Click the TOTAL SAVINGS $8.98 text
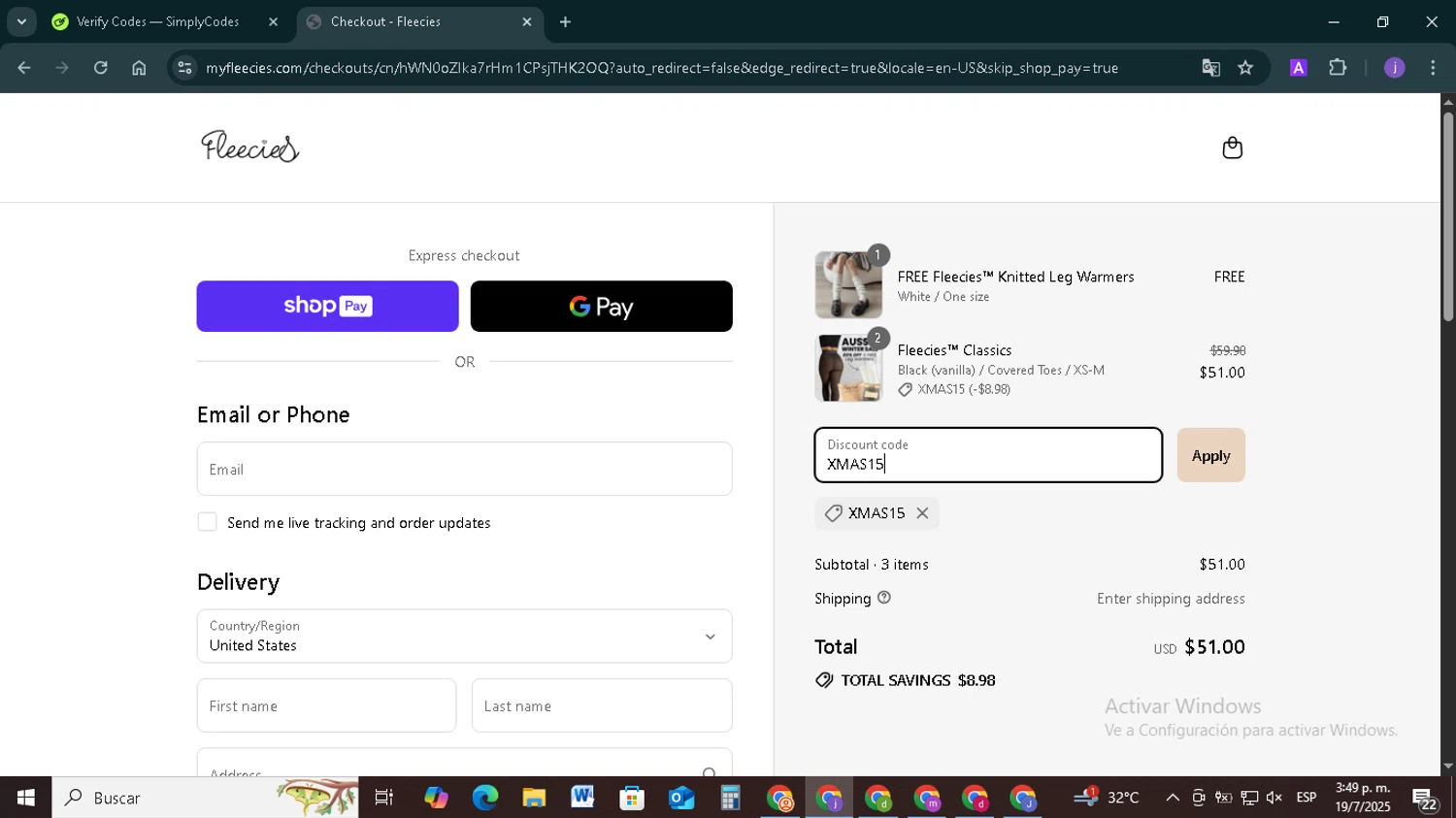1456x818 pixels. (918, 680)
